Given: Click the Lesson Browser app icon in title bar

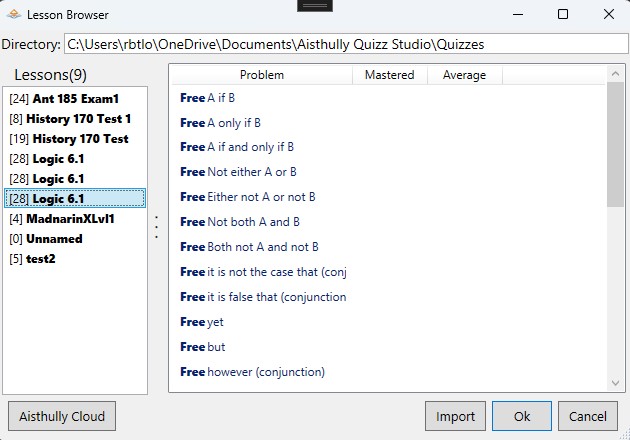Looking at the screenshot, I should 13,15.
